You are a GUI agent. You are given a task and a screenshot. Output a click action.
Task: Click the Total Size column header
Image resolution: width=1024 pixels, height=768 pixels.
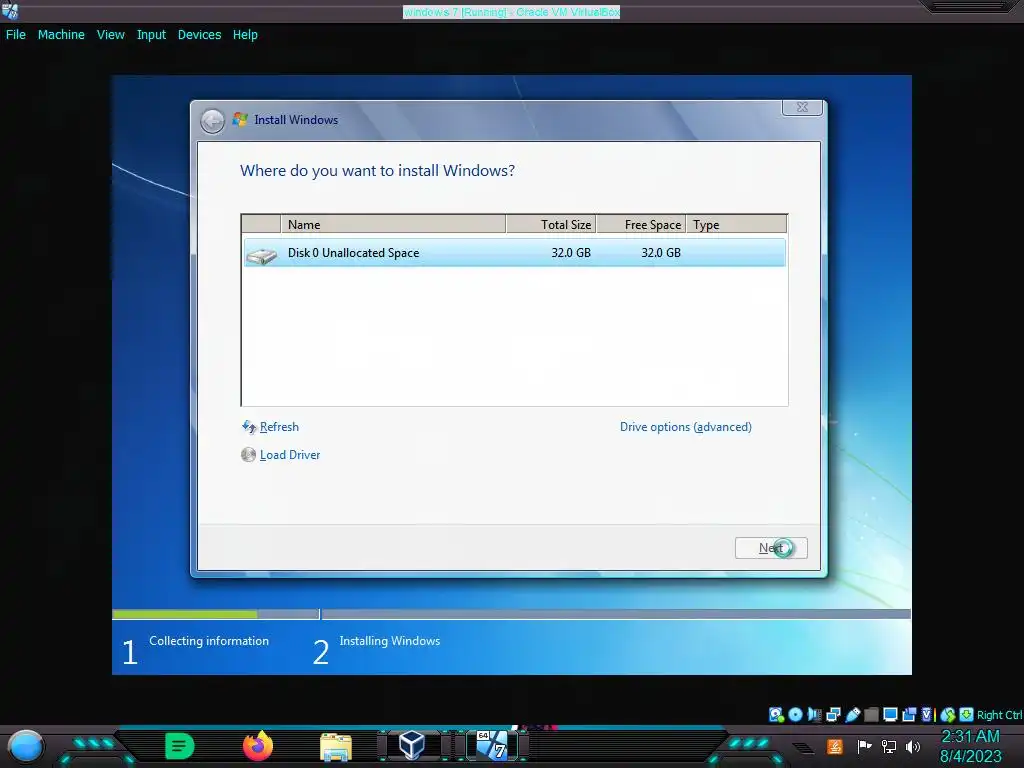pyautogui.click(x=551, y=224)
